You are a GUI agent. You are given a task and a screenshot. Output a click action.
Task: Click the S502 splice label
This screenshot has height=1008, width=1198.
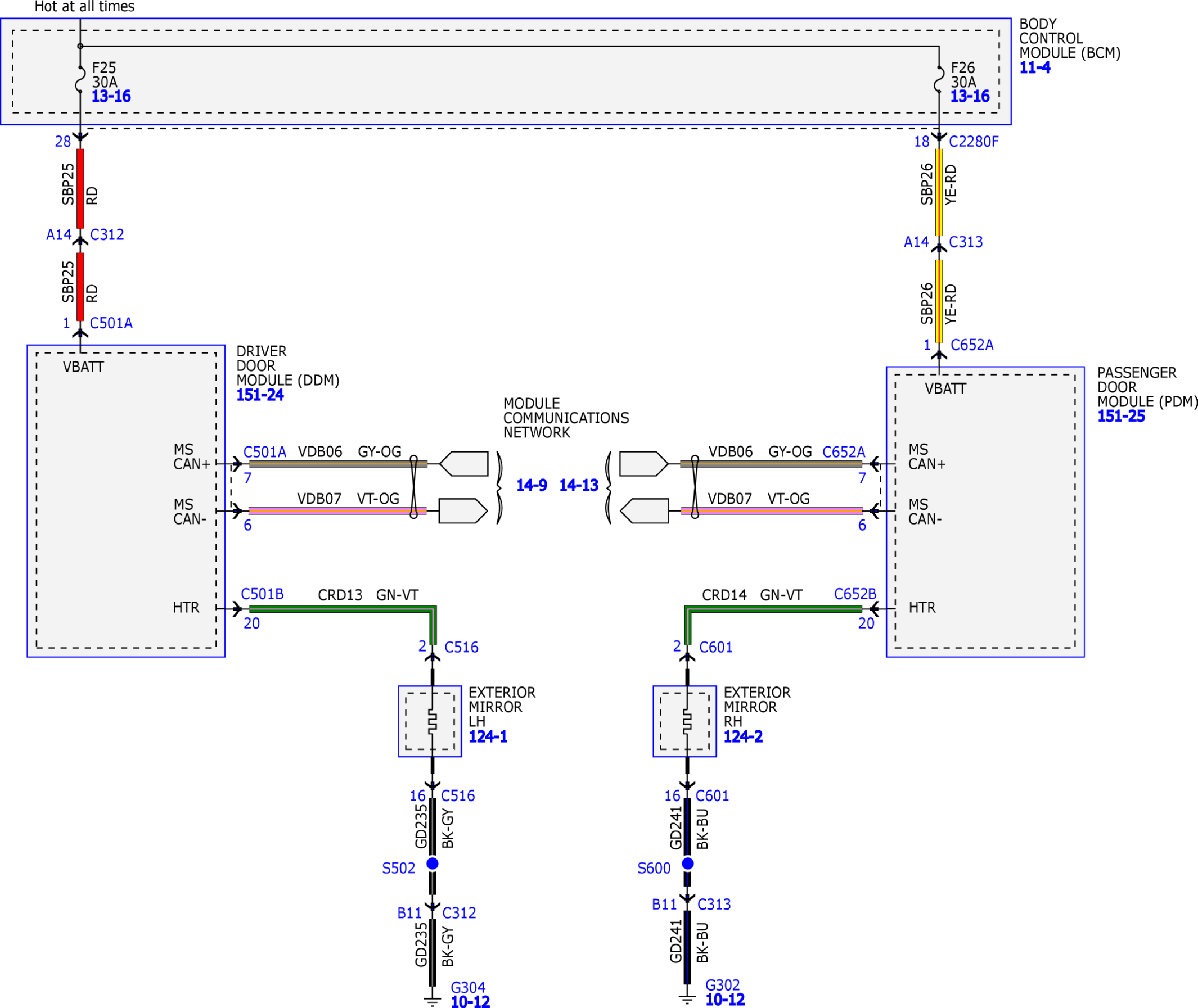(398, 868)
